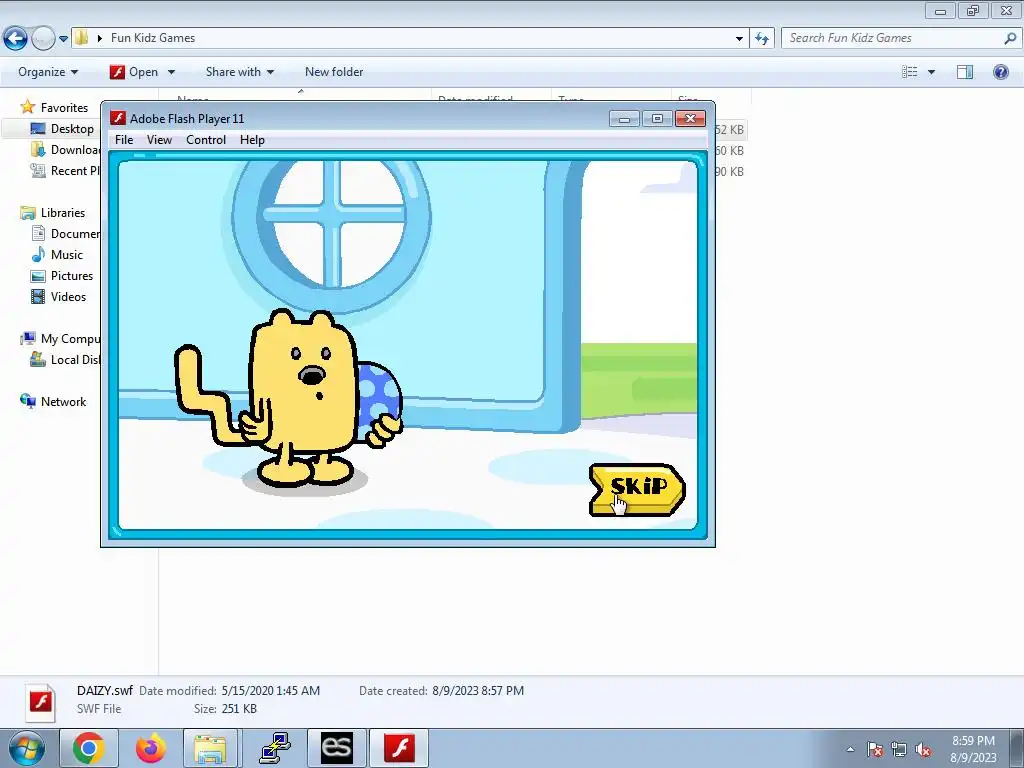Click the Music note icon

click(x=39, y=254)
